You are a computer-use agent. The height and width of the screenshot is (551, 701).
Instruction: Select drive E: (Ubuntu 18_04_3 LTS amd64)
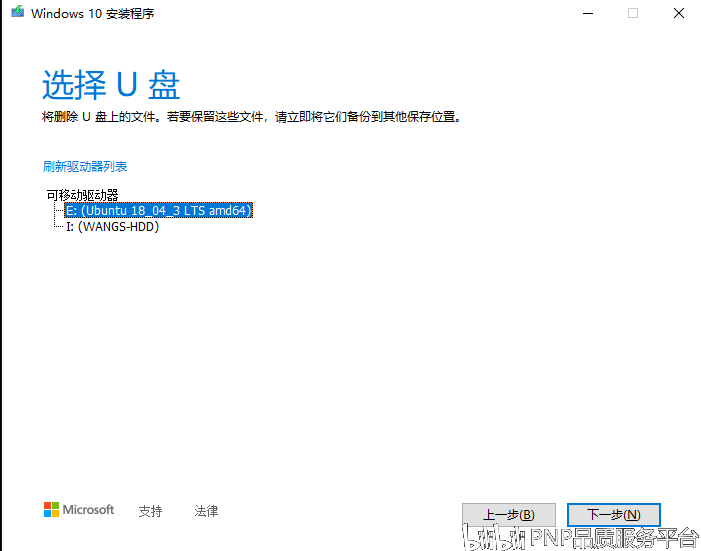(x=159, y=210)
